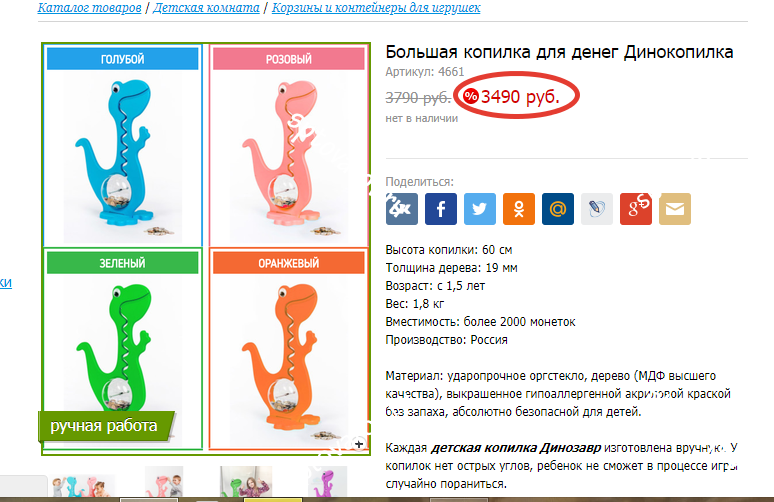Screen dimensions: 774x502
Task: Send product by email envelope icon
Action: point(674,209)
